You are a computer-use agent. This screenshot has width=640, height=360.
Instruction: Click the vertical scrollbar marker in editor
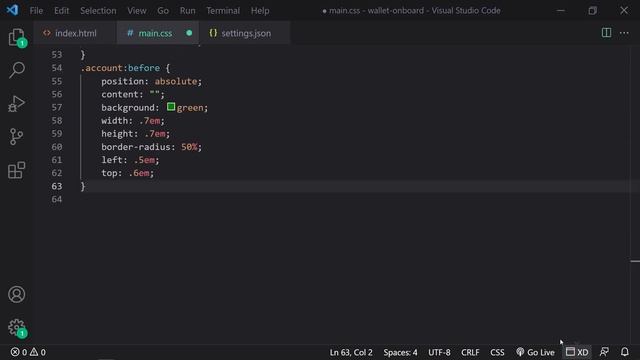coord(635,261)
